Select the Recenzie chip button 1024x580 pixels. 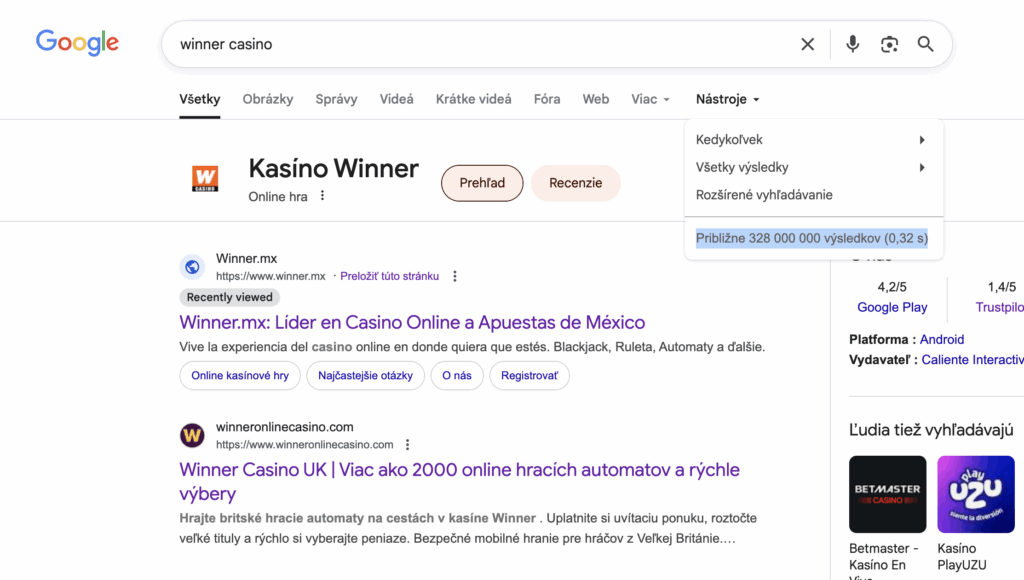click(x=575, y=183)
